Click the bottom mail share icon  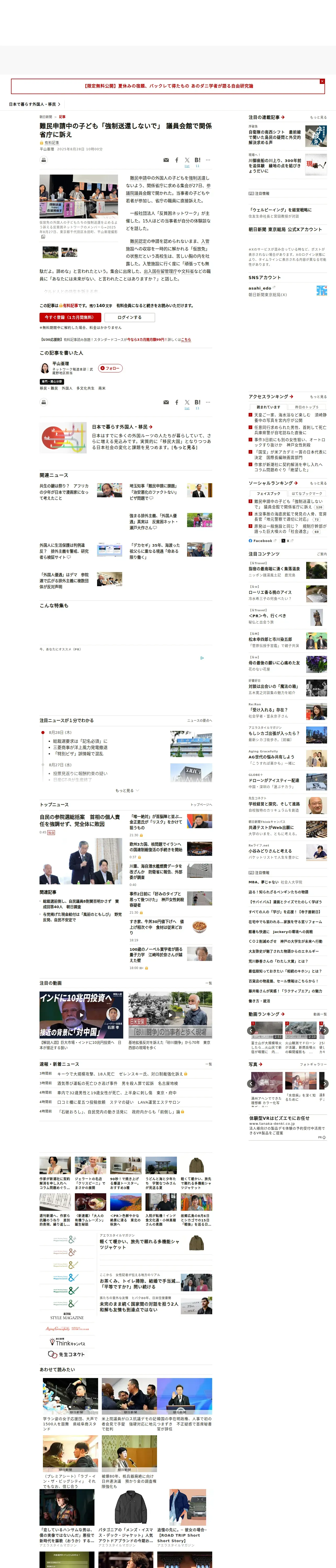click(x=166, y=402)
